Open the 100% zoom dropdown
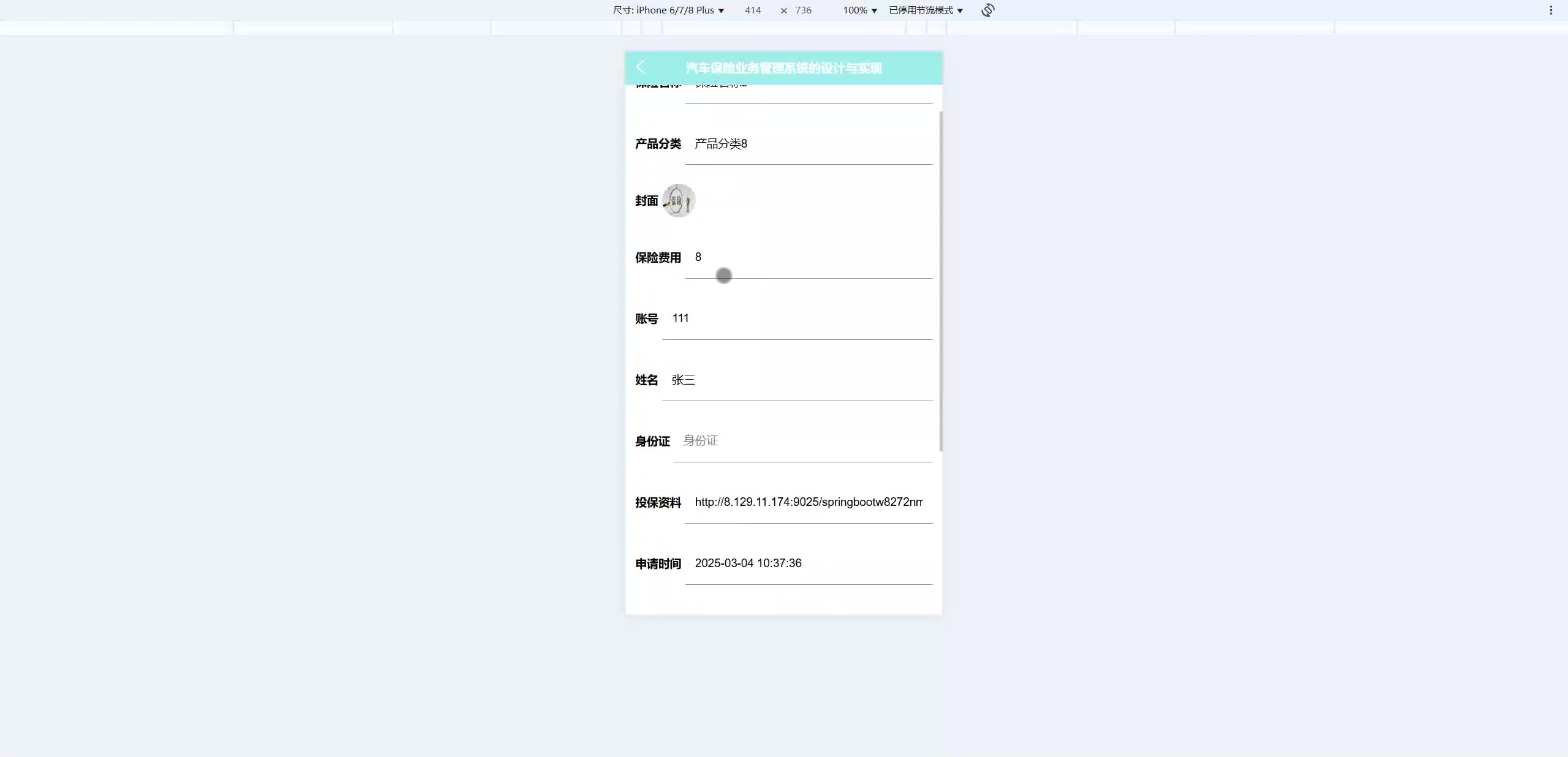This screenshot has width=1568, height=757. pos(859,10)
